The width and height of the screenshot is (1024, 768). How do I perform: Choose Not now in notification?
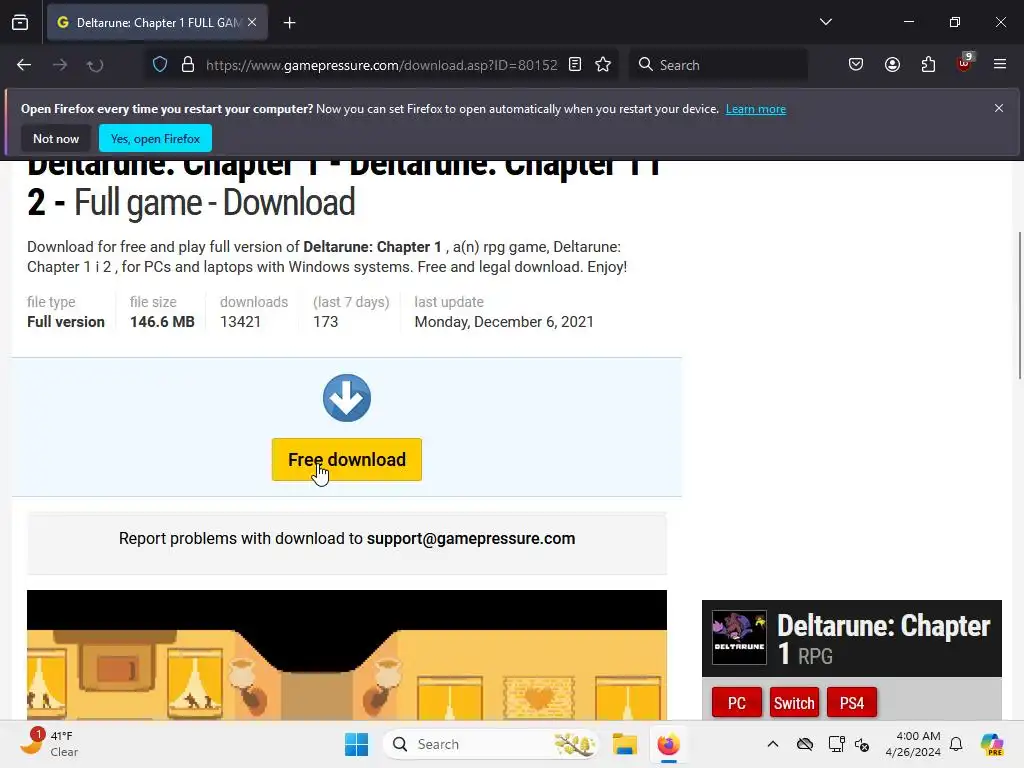(56, 138)
